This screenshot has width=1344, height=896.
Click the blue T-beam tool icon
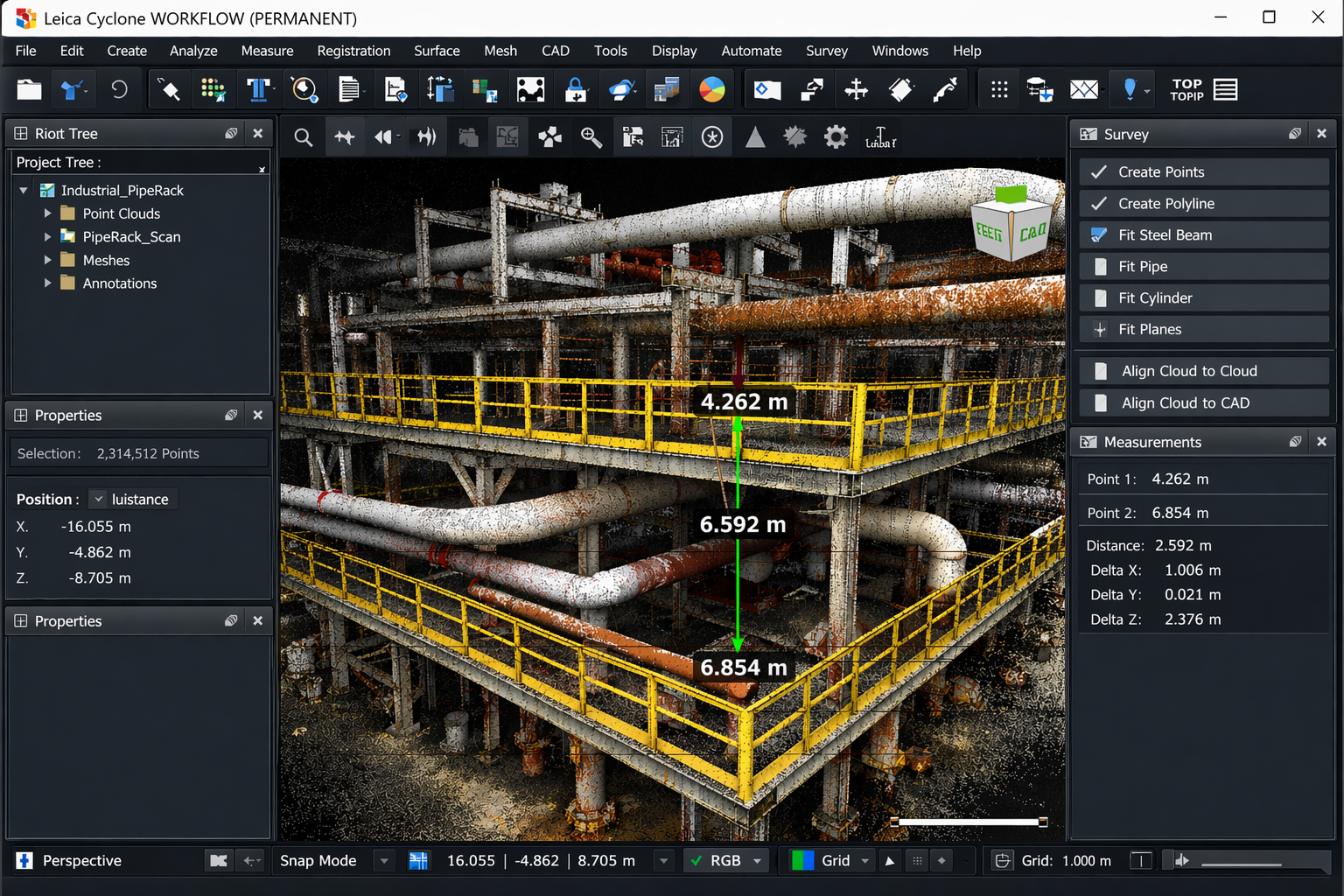(x=258, y=89)
